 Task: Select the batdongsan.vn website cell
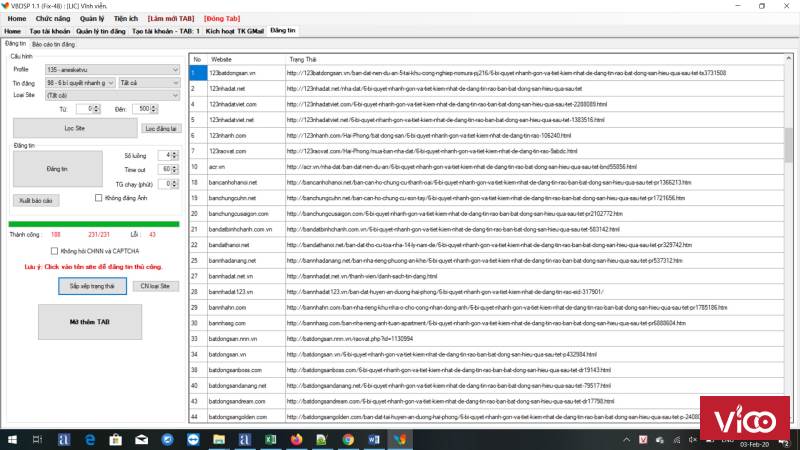click(246, 354)
